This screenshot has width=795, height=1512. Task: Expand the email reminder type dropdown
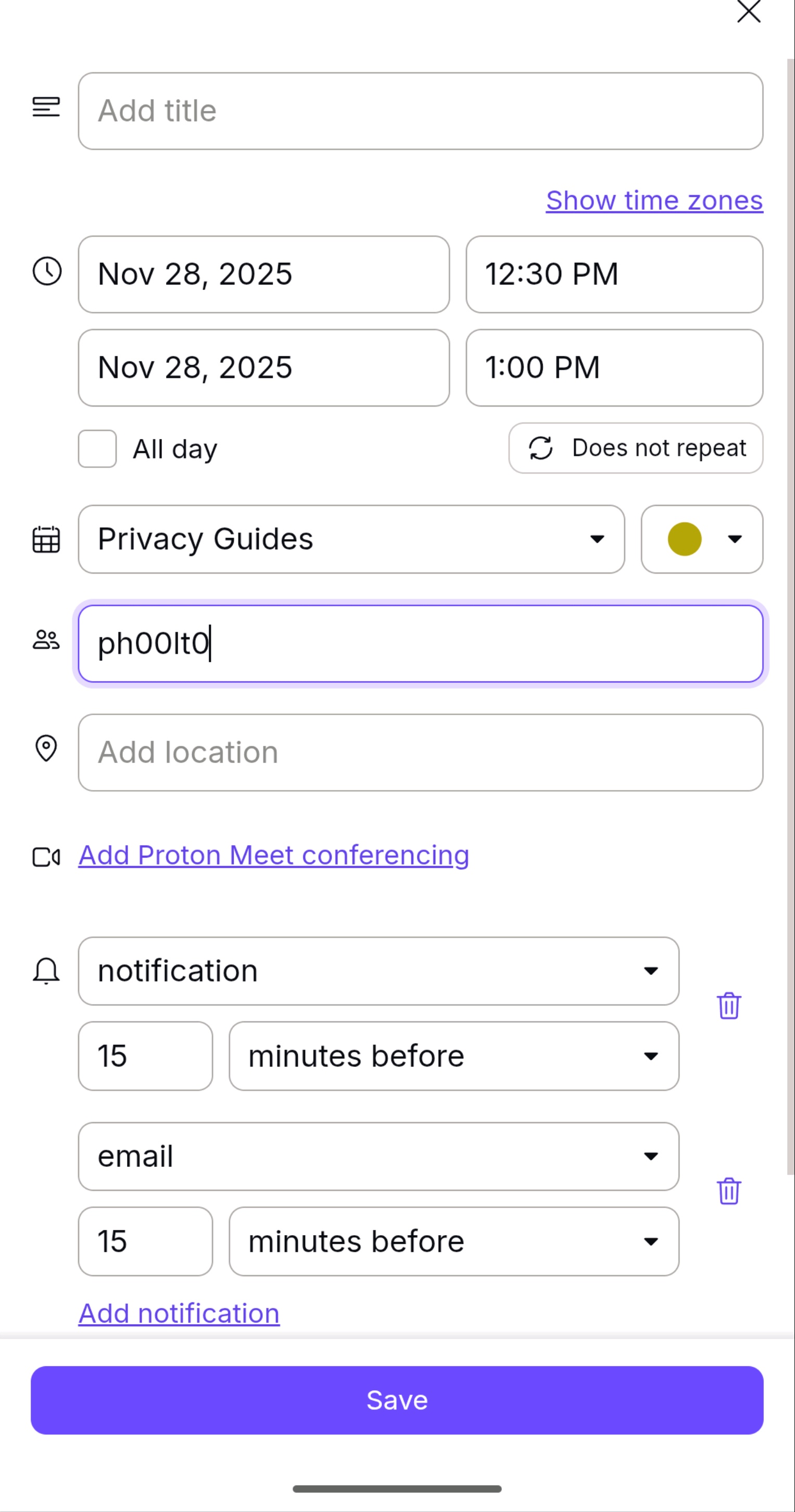(378, 1157)
